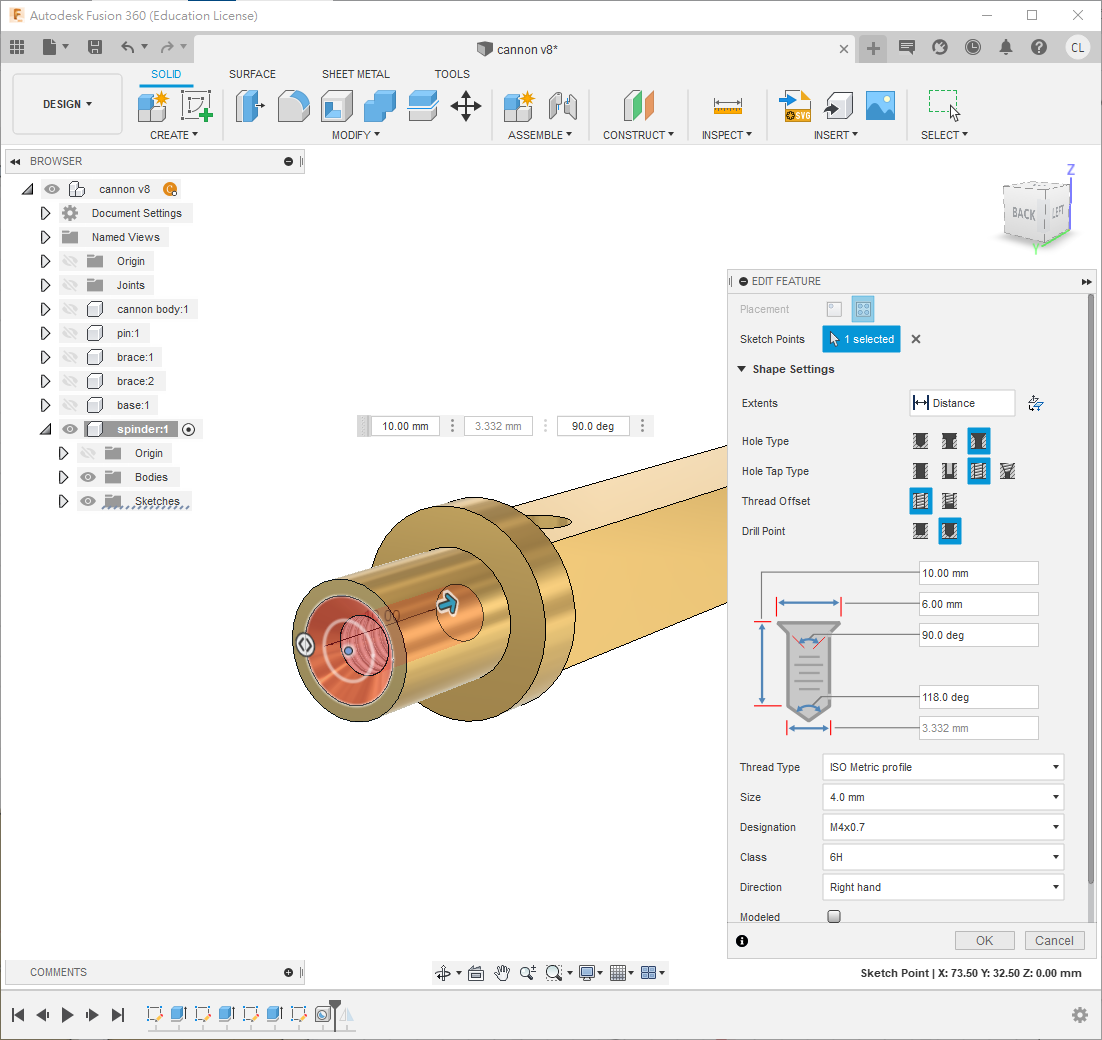The image size is (1102, 1040).
Task: Click the Cancel button
Action: [1054, 940]
